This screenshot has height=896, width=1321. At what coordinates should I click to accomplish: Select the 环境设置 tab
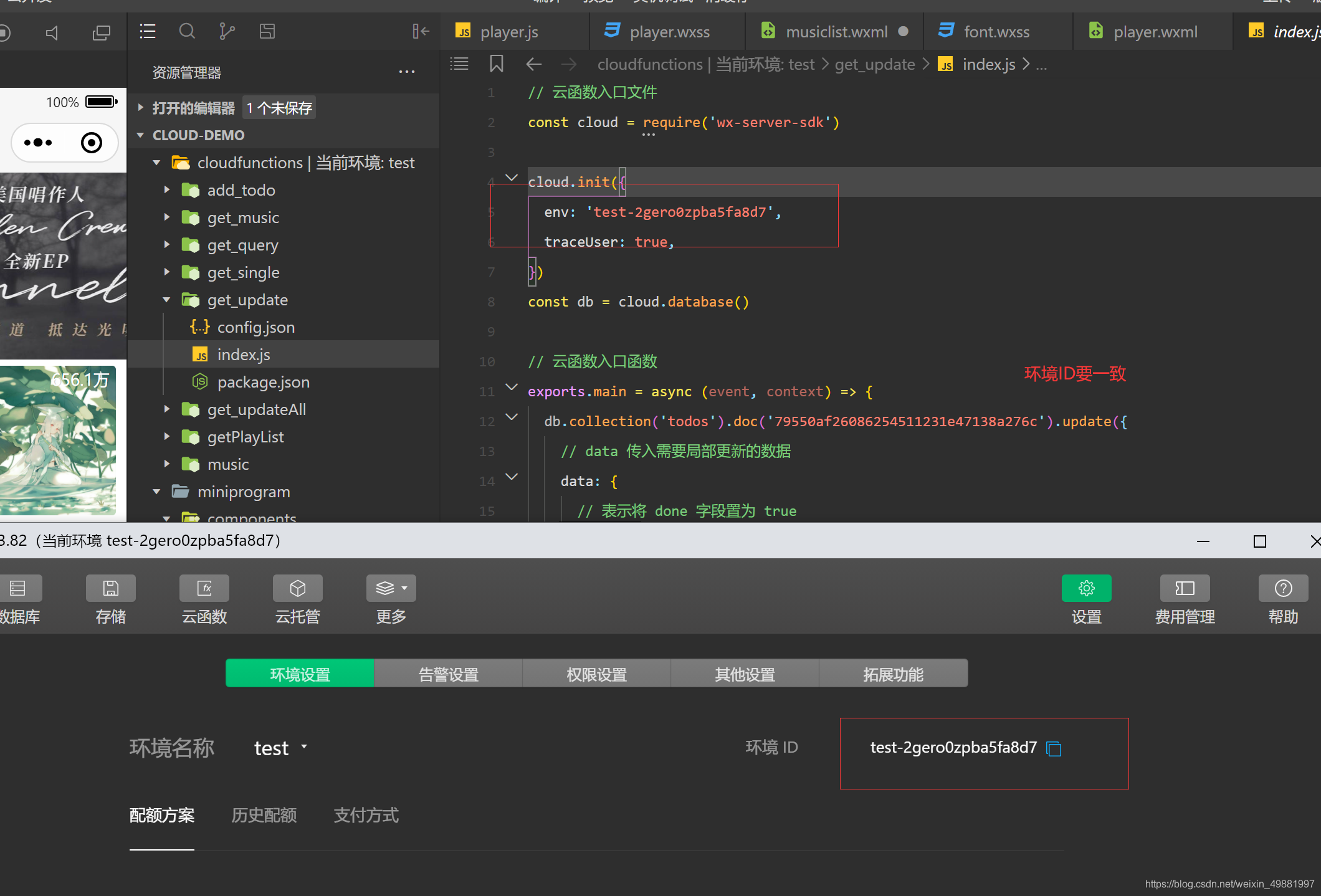300,674
